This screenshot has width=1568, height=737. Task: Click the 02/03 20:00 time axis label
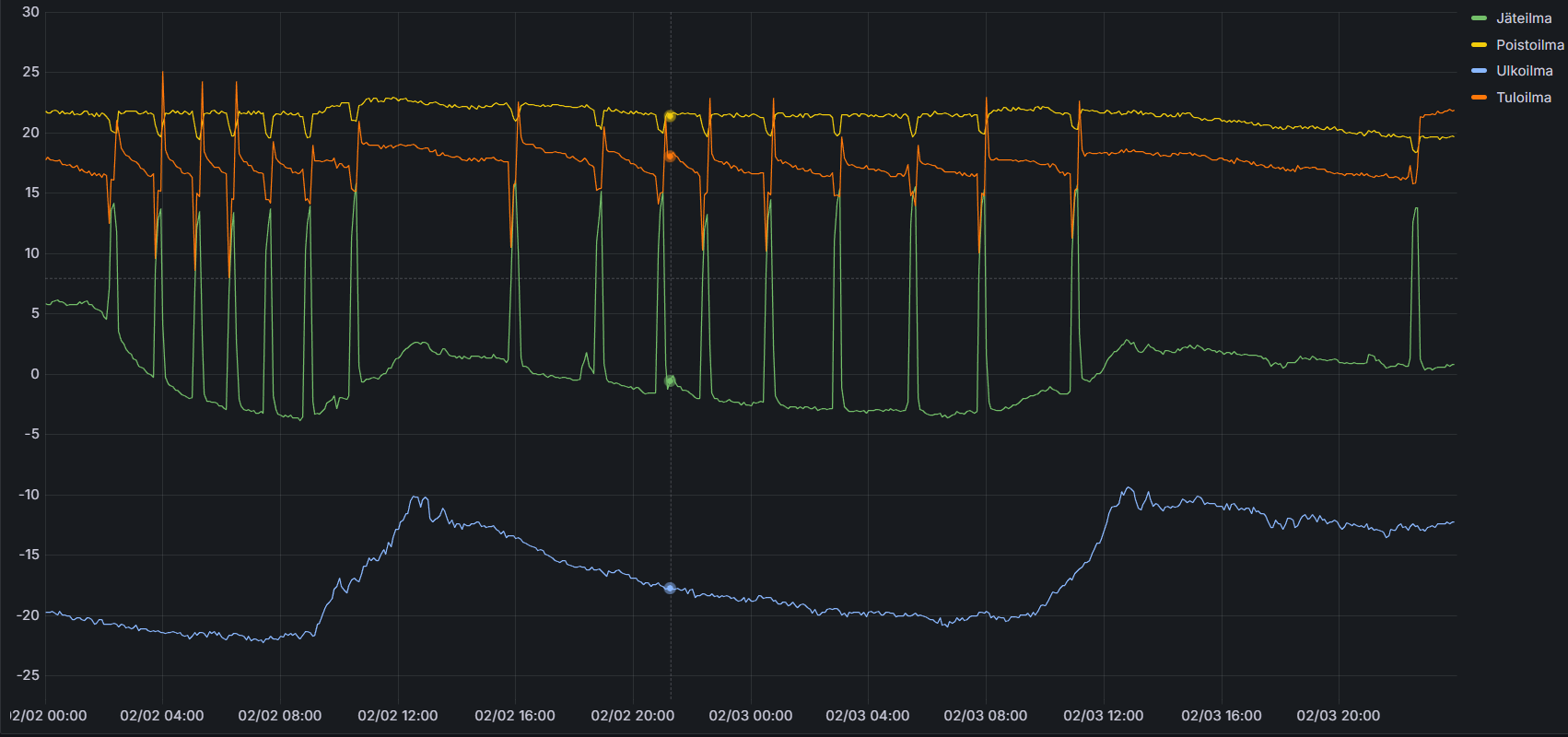tap(1338, 716)
